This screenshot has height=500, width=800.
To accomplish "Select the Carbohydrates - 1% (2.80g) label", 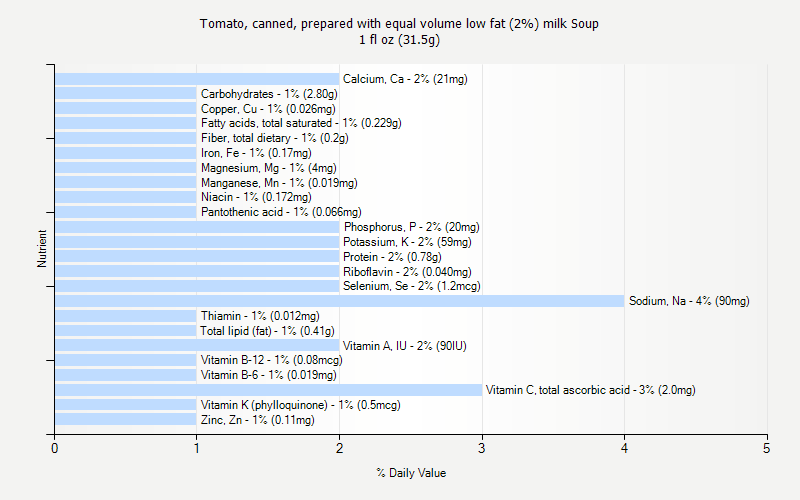I will pyautogui.click(x=269, y=94).
